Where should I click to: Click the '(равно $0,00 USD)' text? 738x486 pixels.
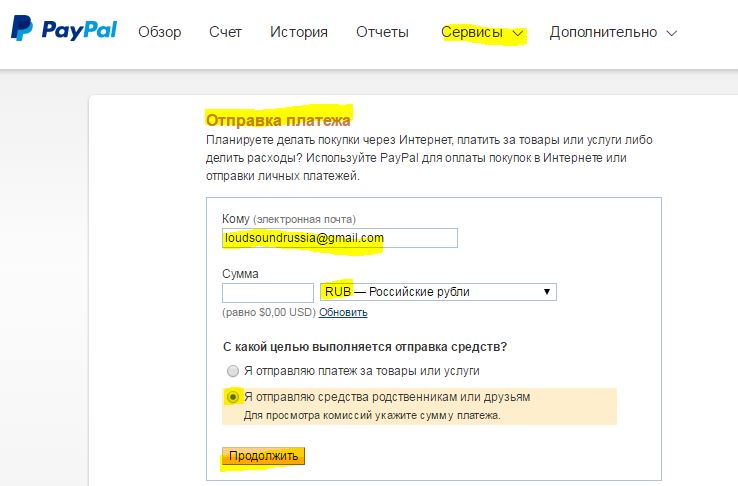pos(269,312)
